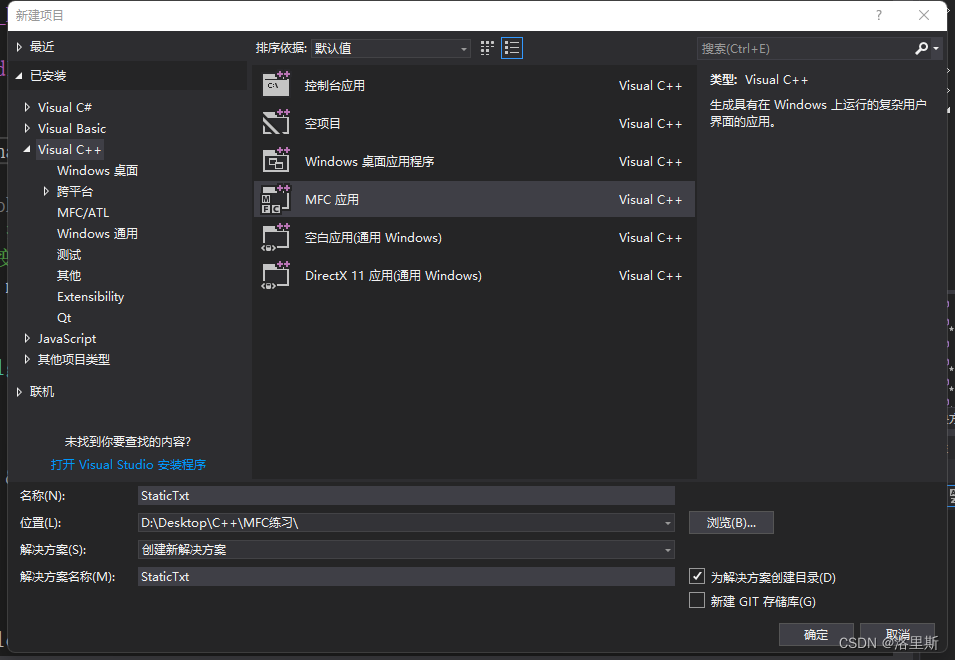955x660 pixels.
Task: Select 其他 category under Visual C++
Action: 69,275
